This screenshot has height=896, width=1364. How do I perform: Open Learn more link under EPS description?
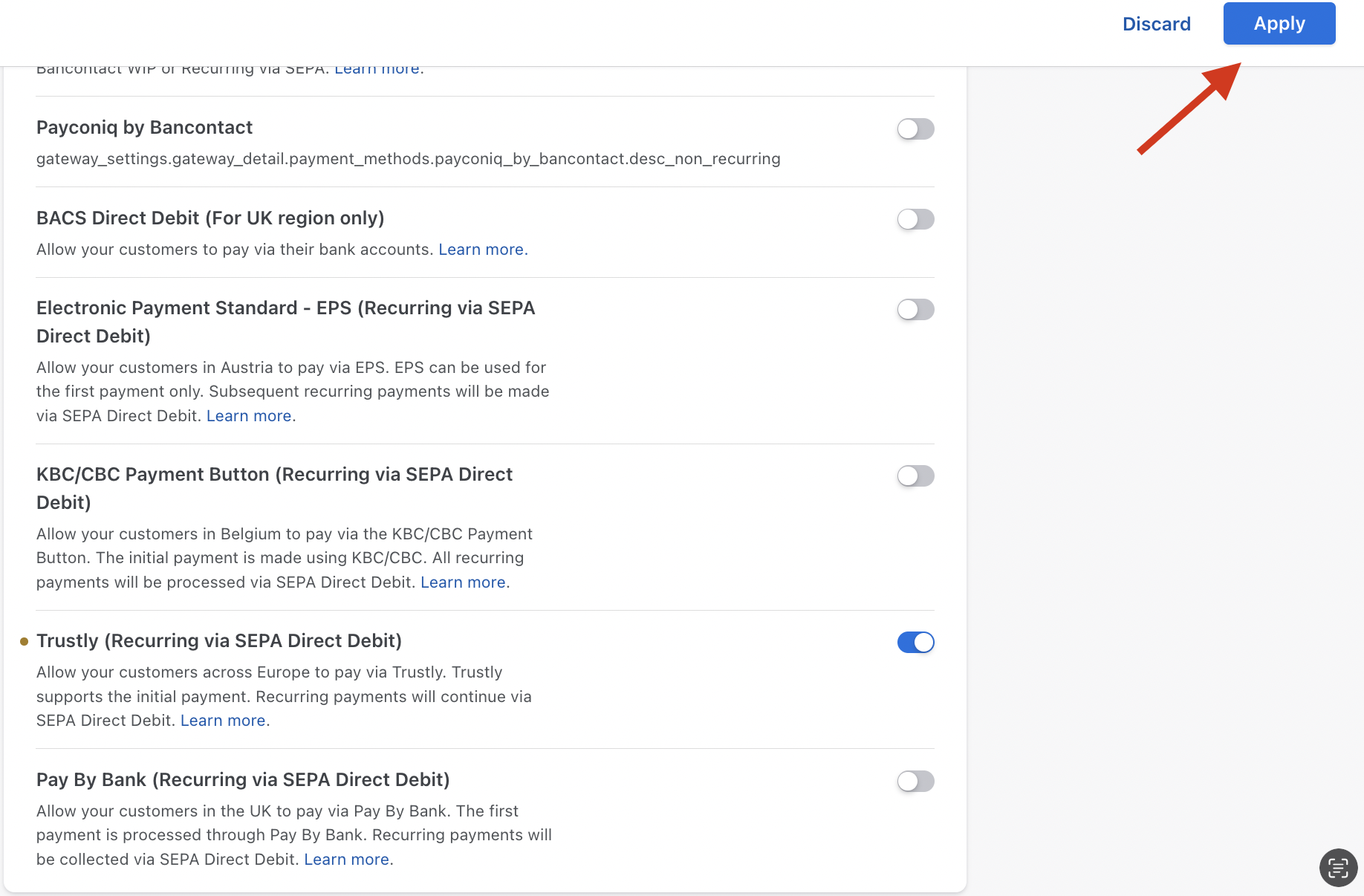(x=249, y=416)
